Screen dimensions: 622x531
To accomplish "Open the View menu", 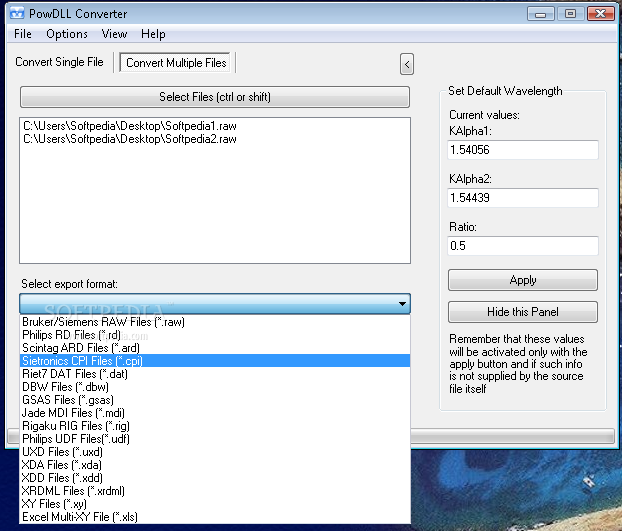I will (x=114, y=34).
